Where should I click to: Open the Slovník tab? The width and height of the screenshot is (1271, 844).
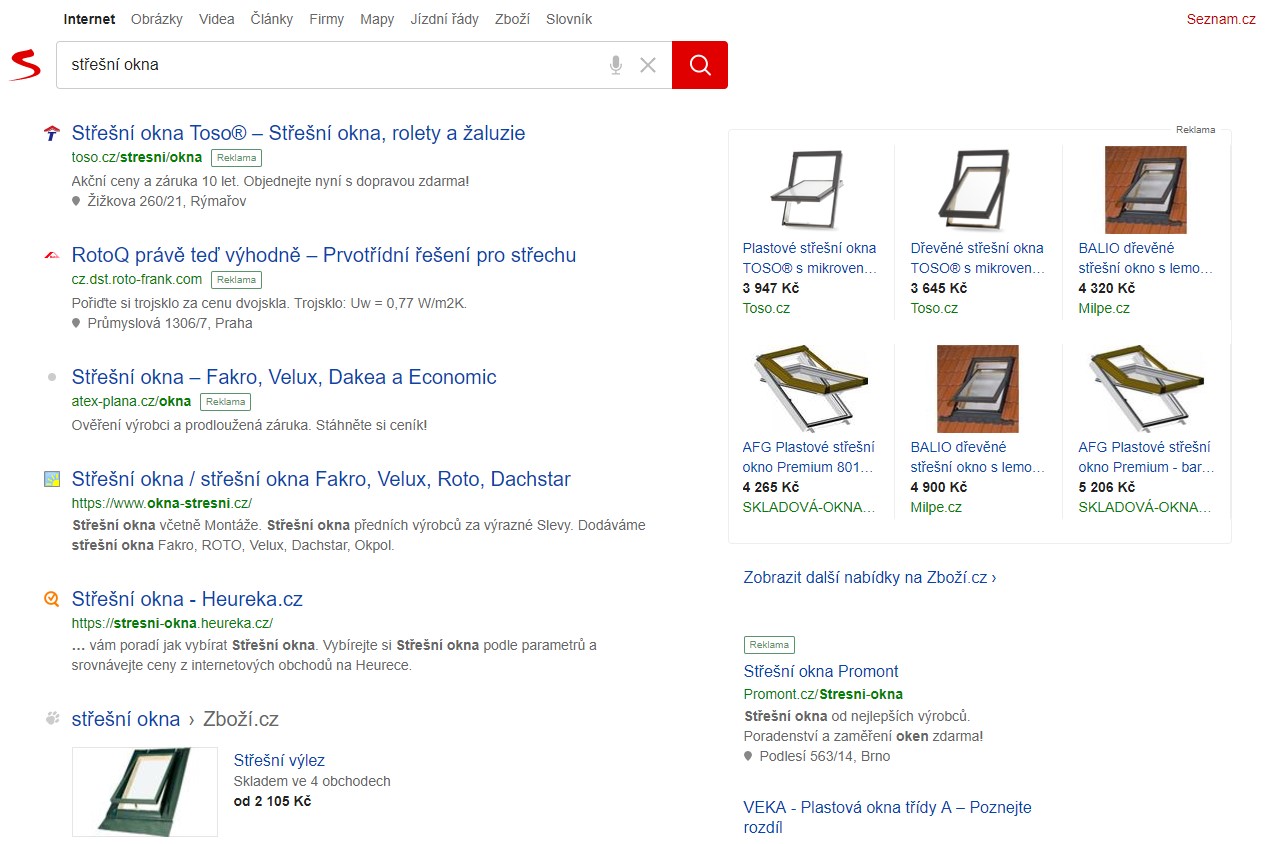(x=569, y=19)
